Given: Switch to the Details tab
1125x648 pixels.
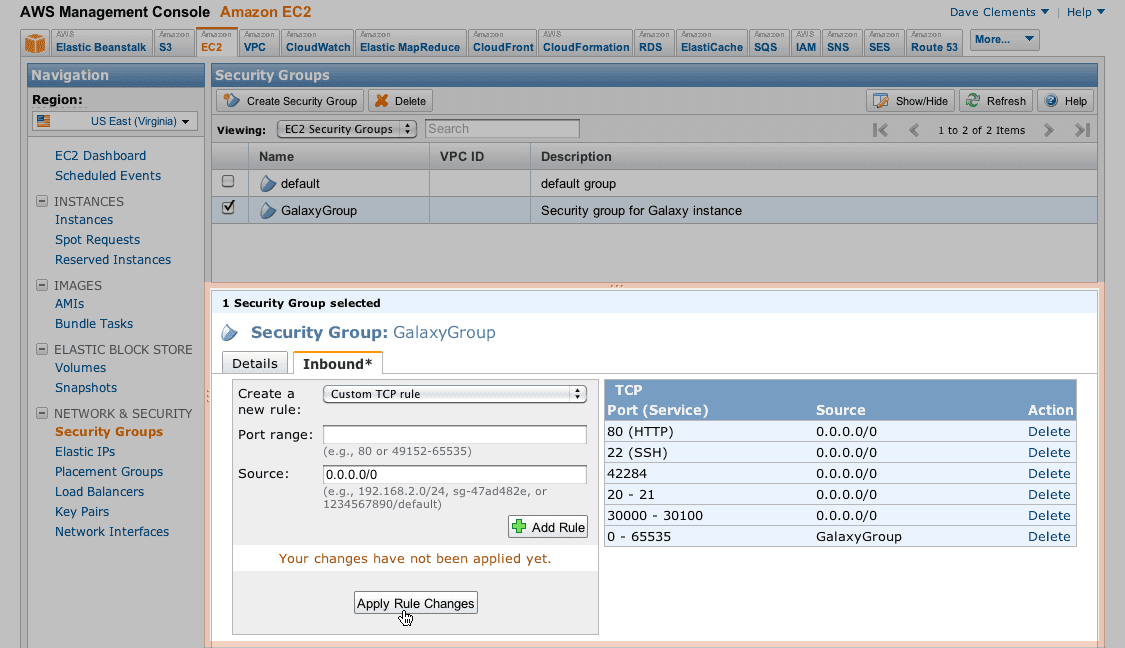Looking at the screenshot, I should tap(254, 362).
